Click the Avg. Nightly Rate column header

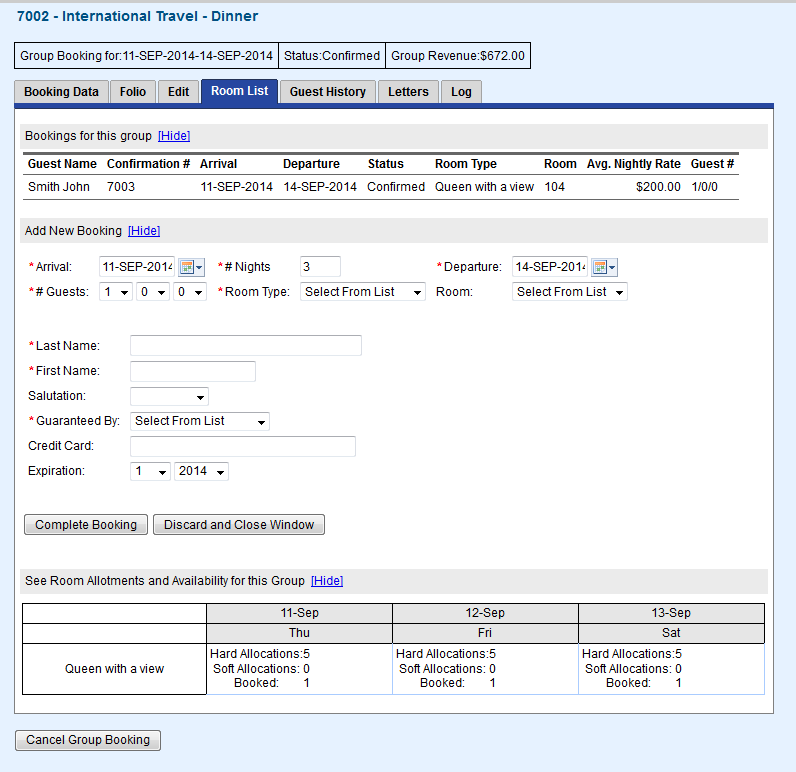click(x=634, y=164)
